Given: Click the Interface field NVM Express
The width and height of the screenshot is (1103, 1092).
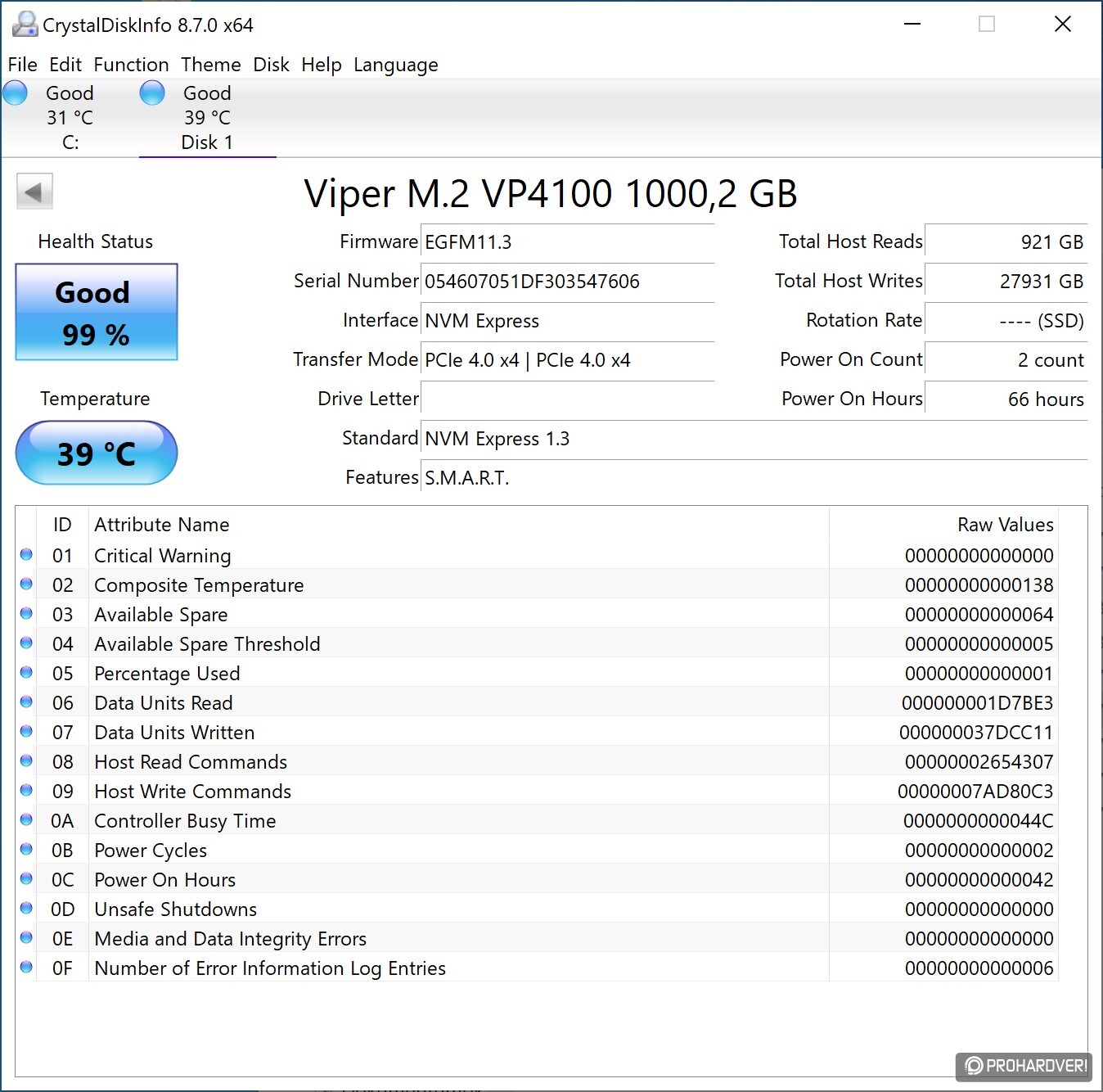Looking at the screenshot, I should pyautogui.click(x=567, y=321).
